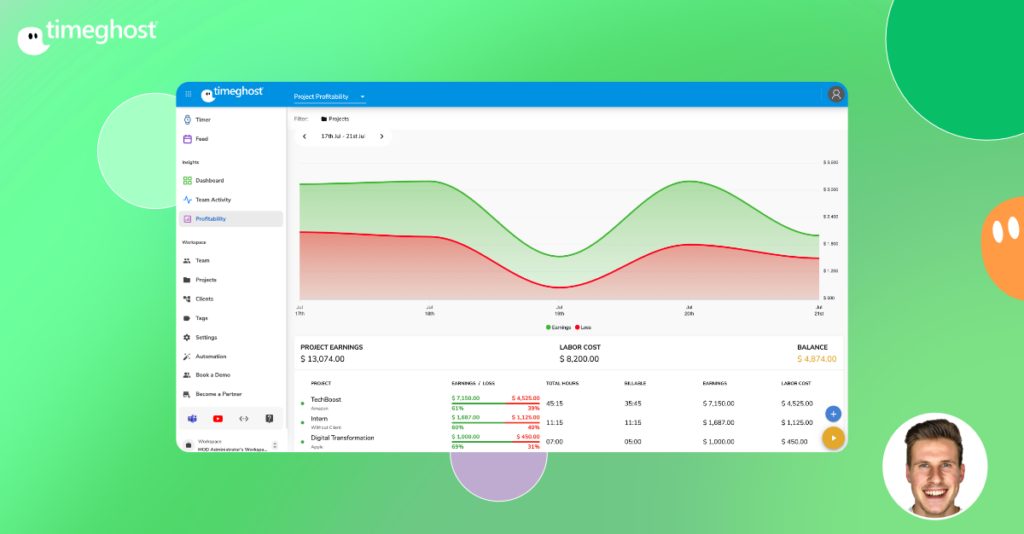Open the app launcher grid icon

[188, 94]
